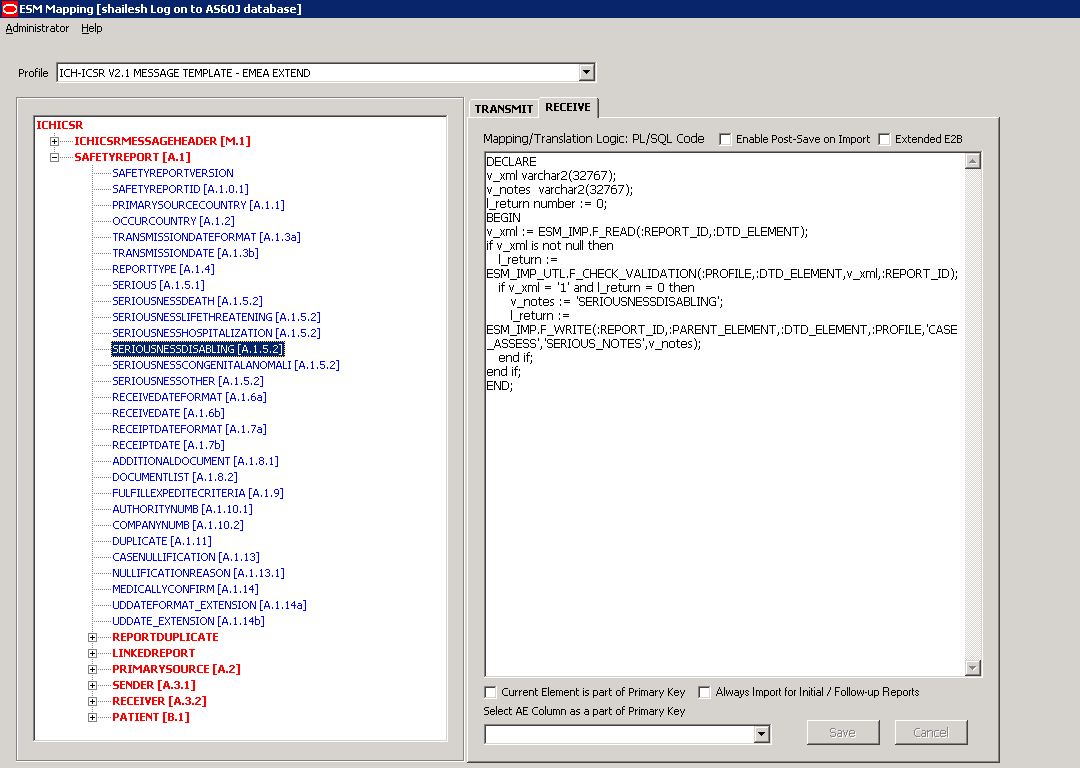The image size is (1080, 768).
Task: Select NULLIFICATIONREASON [A.1.13.1]
Action: pyautogui.click(x=198, y=573)
